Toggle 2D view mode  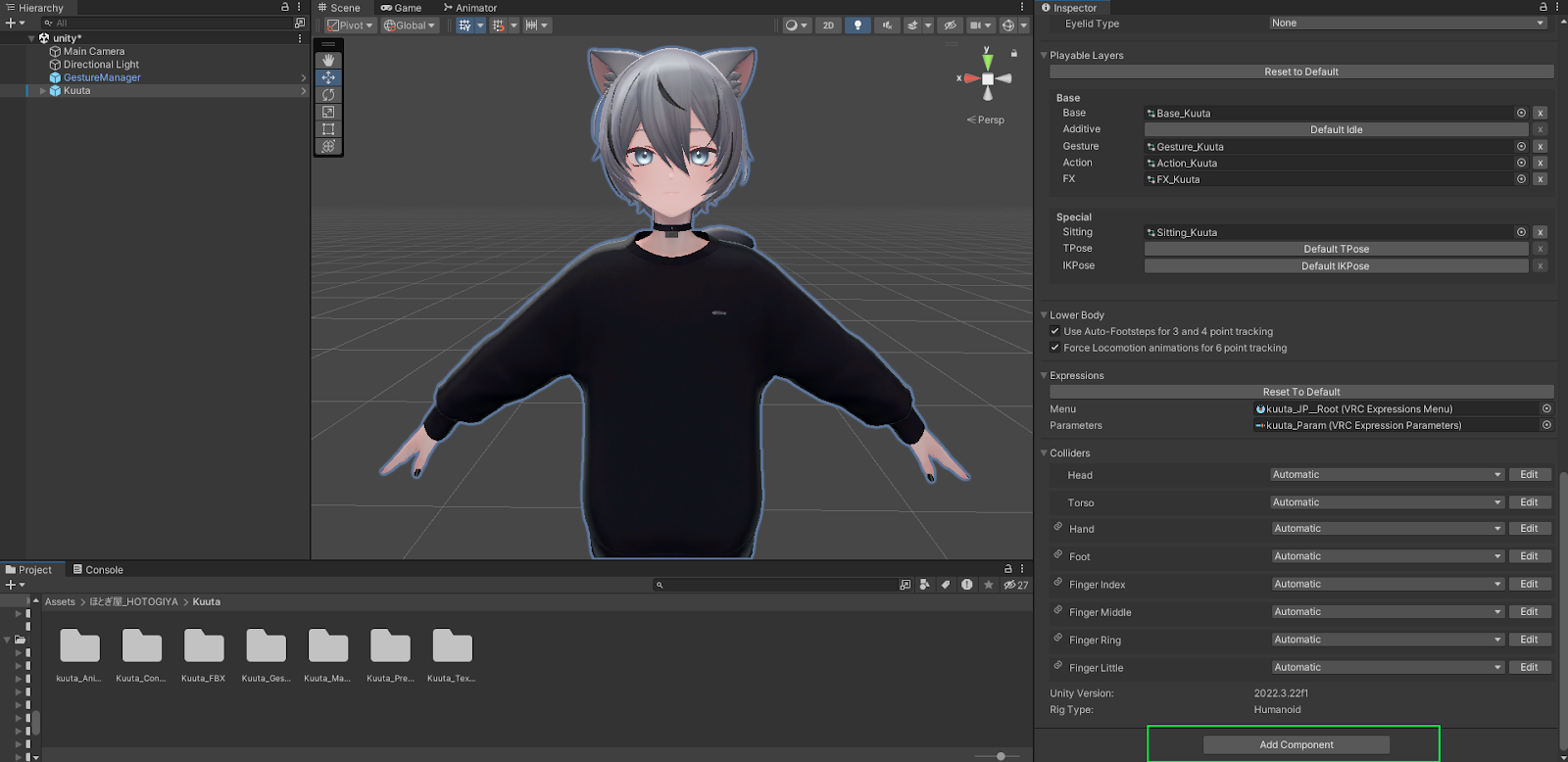pyautogui.click(x=828, y=25)
